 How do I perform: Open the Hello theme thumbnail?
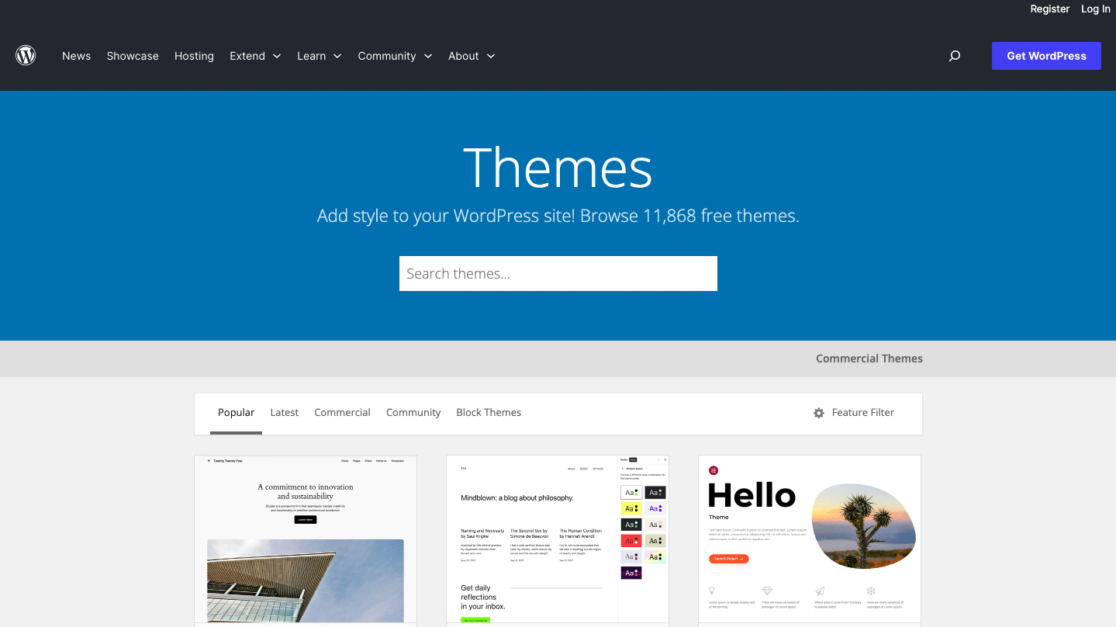coord(809,540)
